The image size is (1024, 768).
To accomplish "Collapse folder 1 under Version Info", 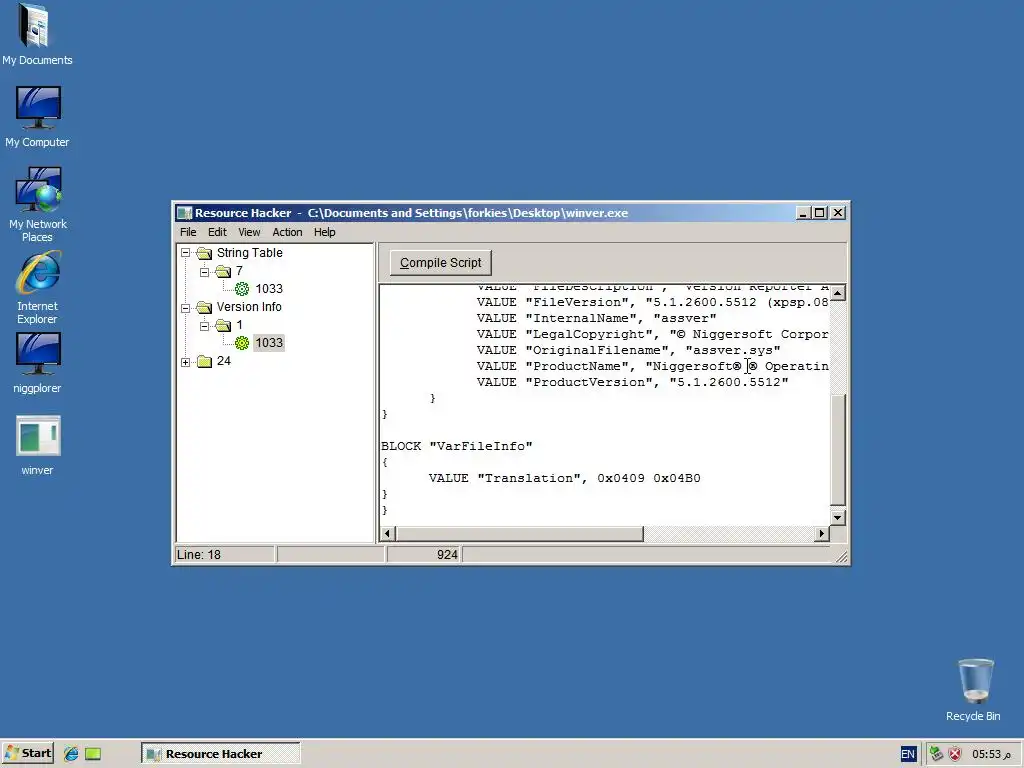I will point(204,325).
